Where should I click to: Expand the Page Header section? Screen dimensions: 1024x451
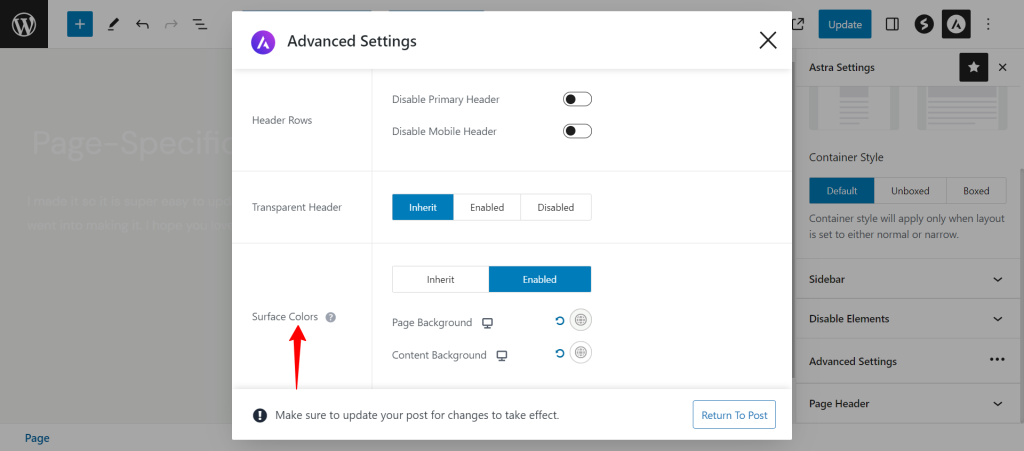point(904,404)
